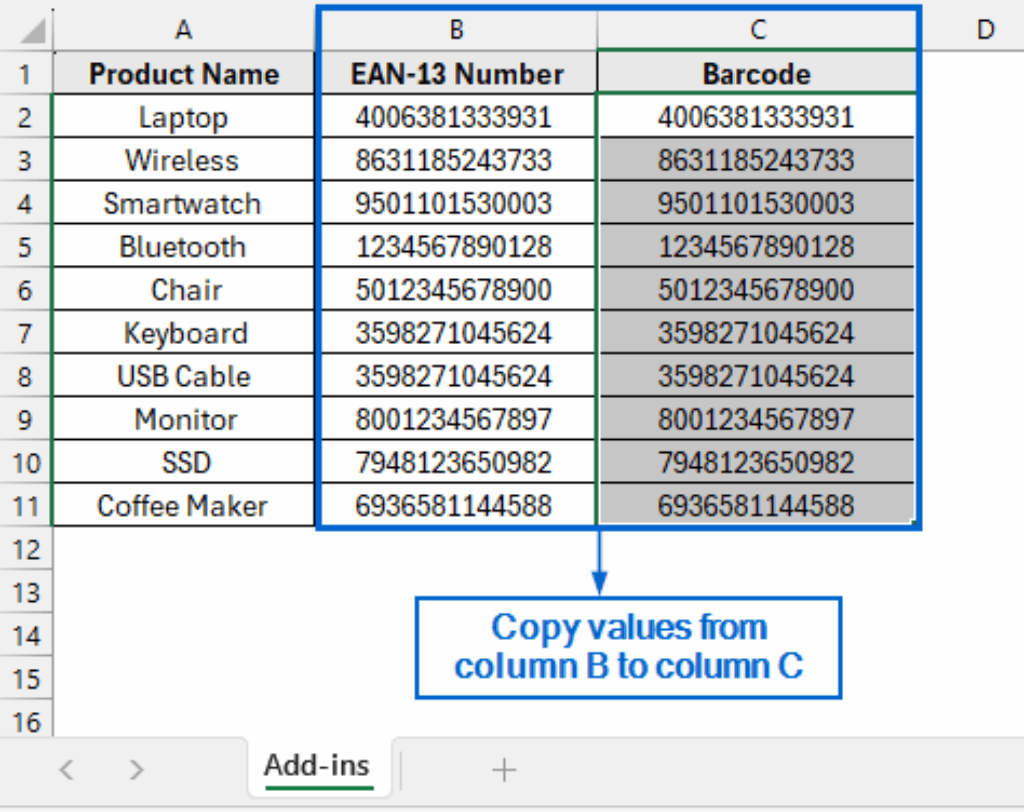The image size is (1024, 812).
Task: Click the right sheet navigation arrow
Action: (x=136, y=770)
